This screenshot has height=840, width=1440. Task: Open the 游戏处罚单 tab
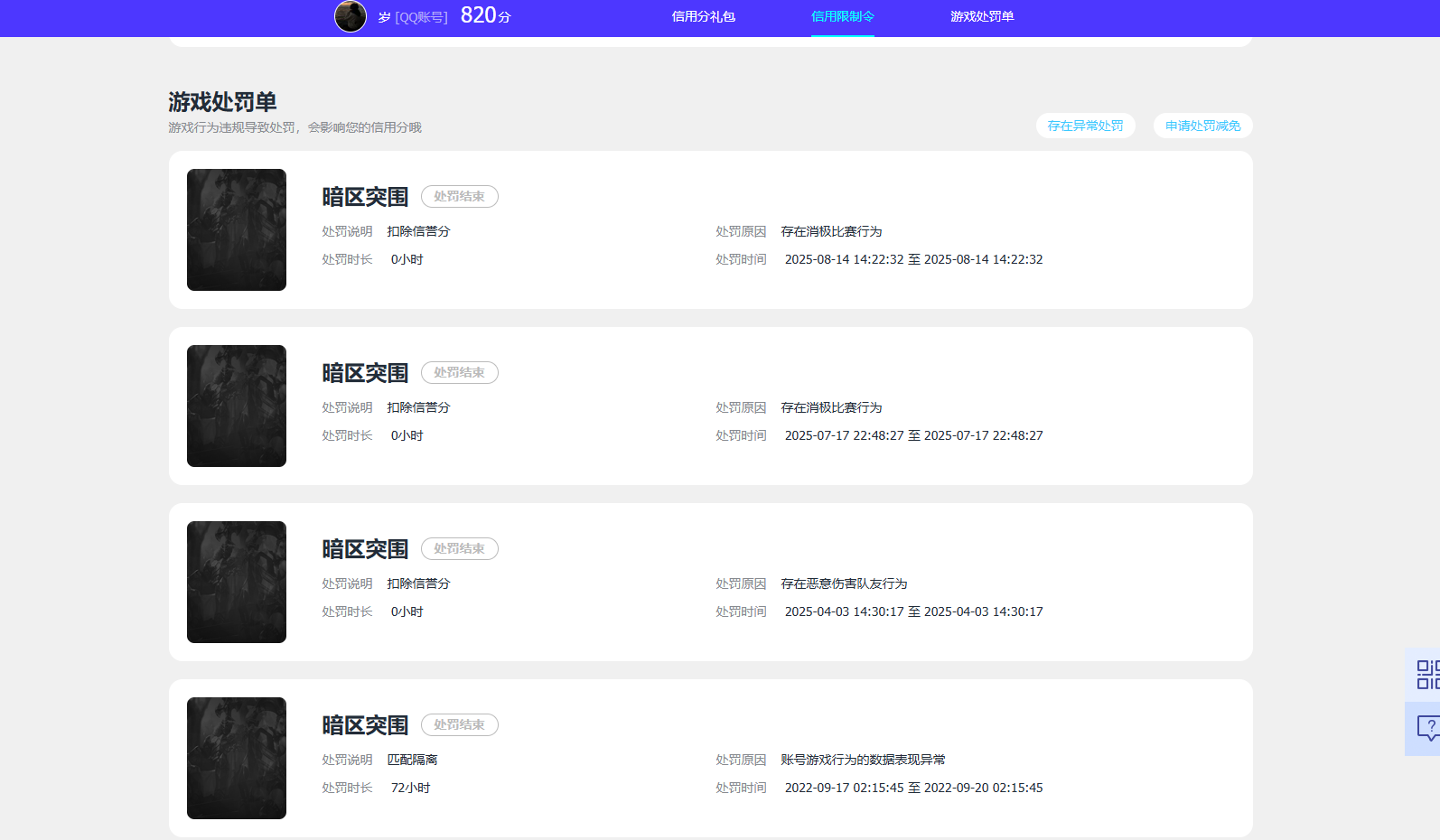[x=981, y=16]
